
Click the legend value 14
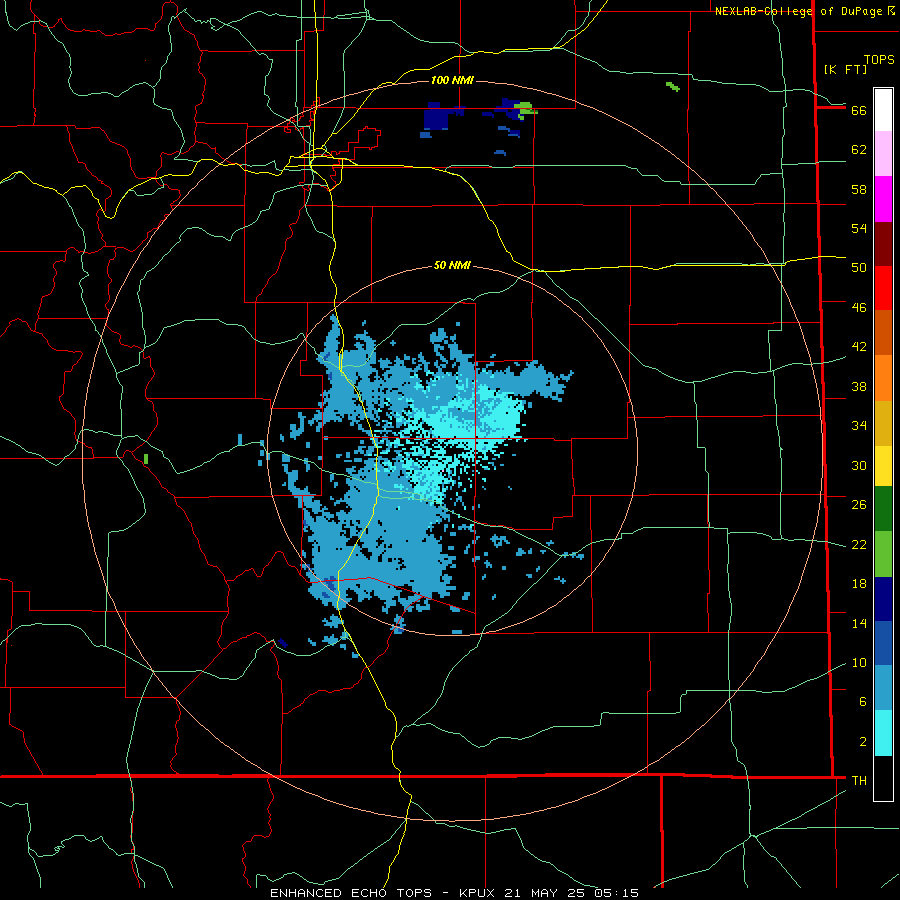(859, 623)
